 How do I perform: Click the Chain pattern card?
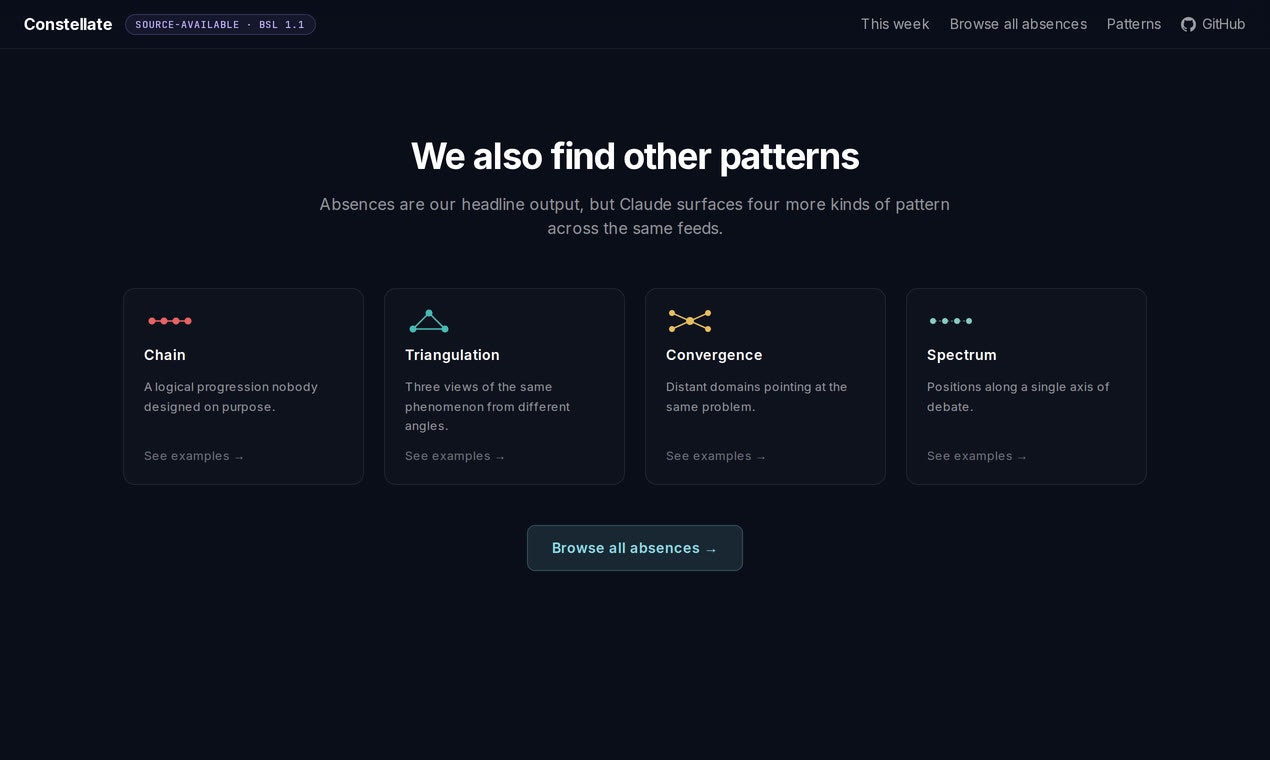243,387
